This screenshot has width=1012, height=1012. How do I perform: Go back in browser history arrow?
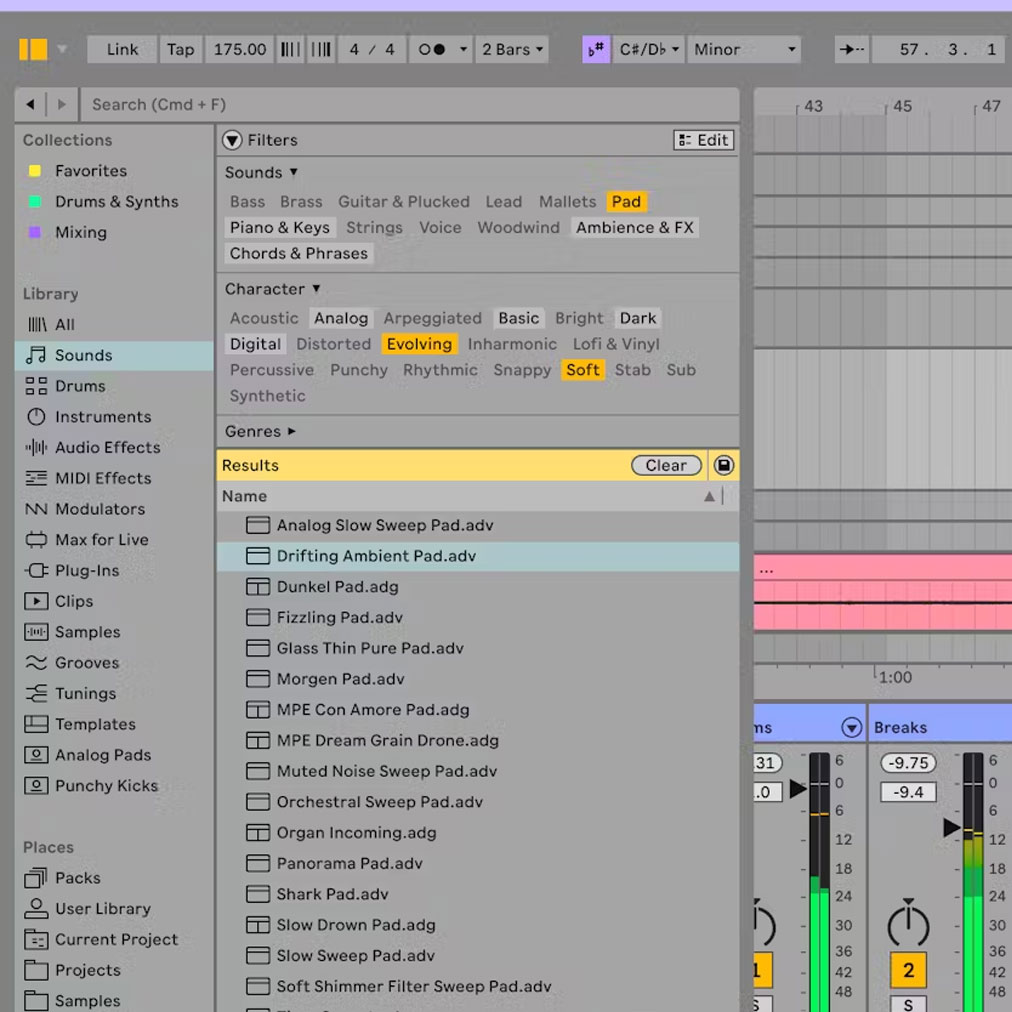(x=30, y=104)
